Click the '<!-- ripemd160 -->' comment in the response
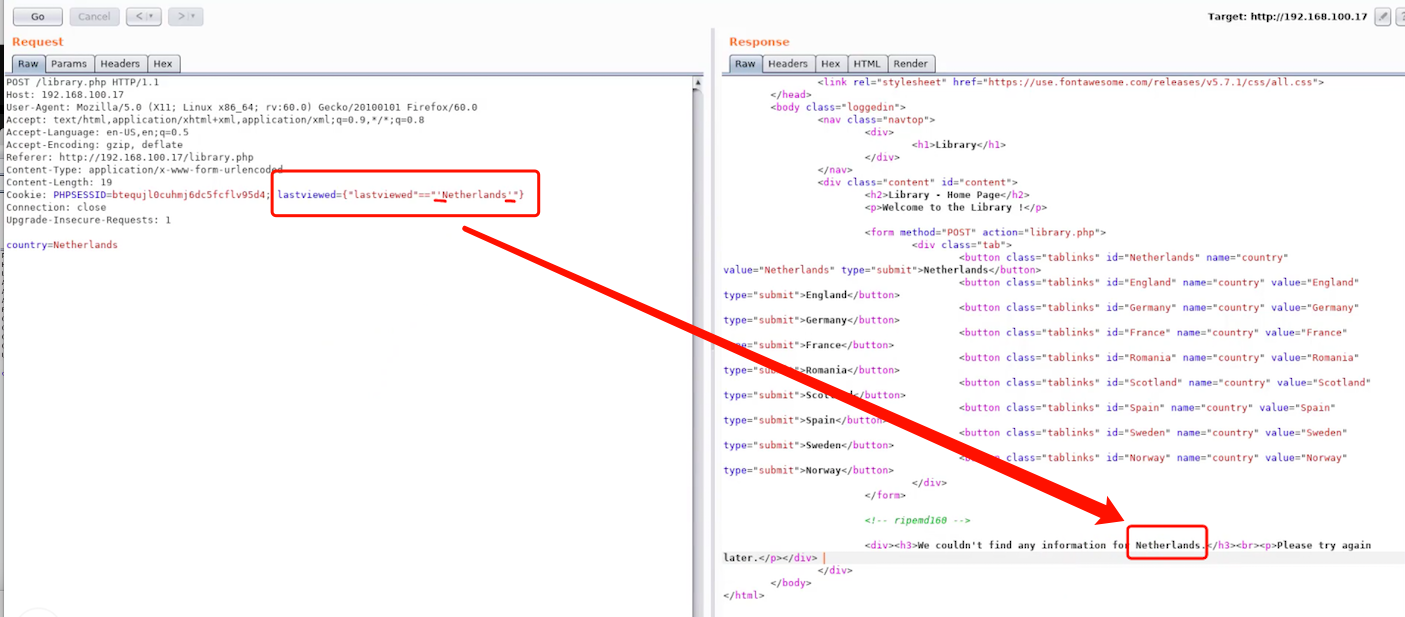The height and width of the screenshot is (617, 1405). [x=917, y=520]
